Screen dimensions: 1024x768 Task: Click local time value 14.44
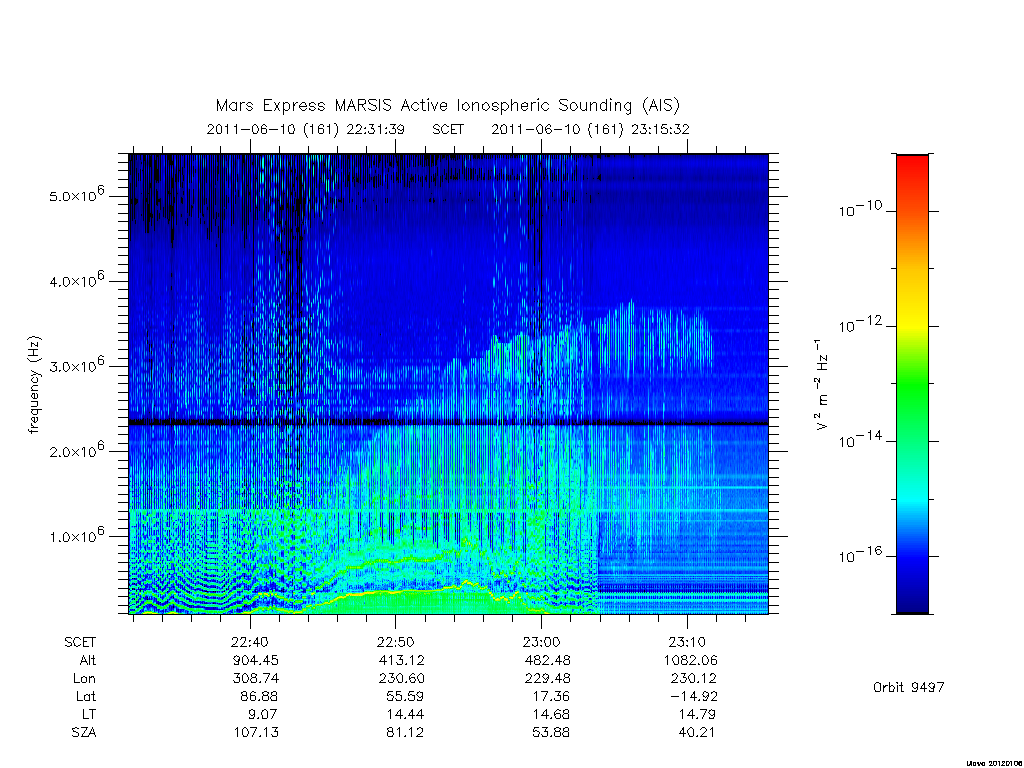[x=405, y=714]
